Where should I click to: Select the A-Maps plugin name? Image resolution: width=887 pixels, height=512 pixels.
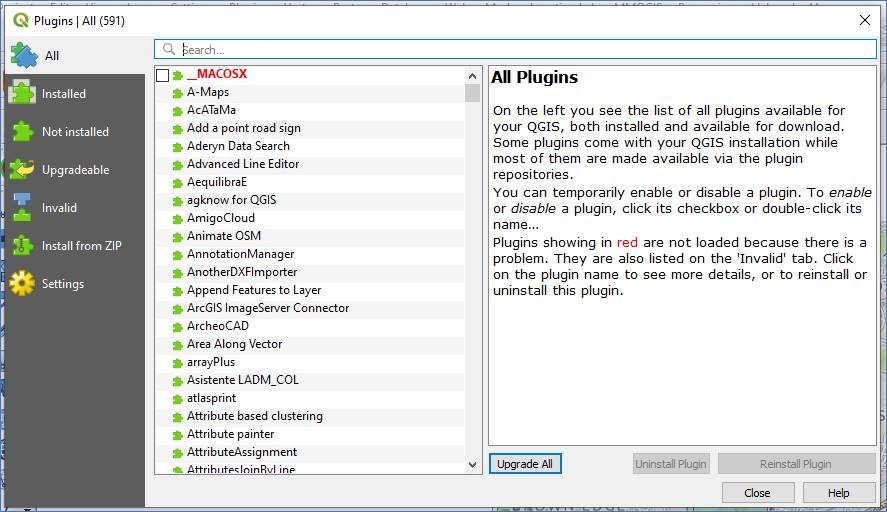[x=208, y=92]
